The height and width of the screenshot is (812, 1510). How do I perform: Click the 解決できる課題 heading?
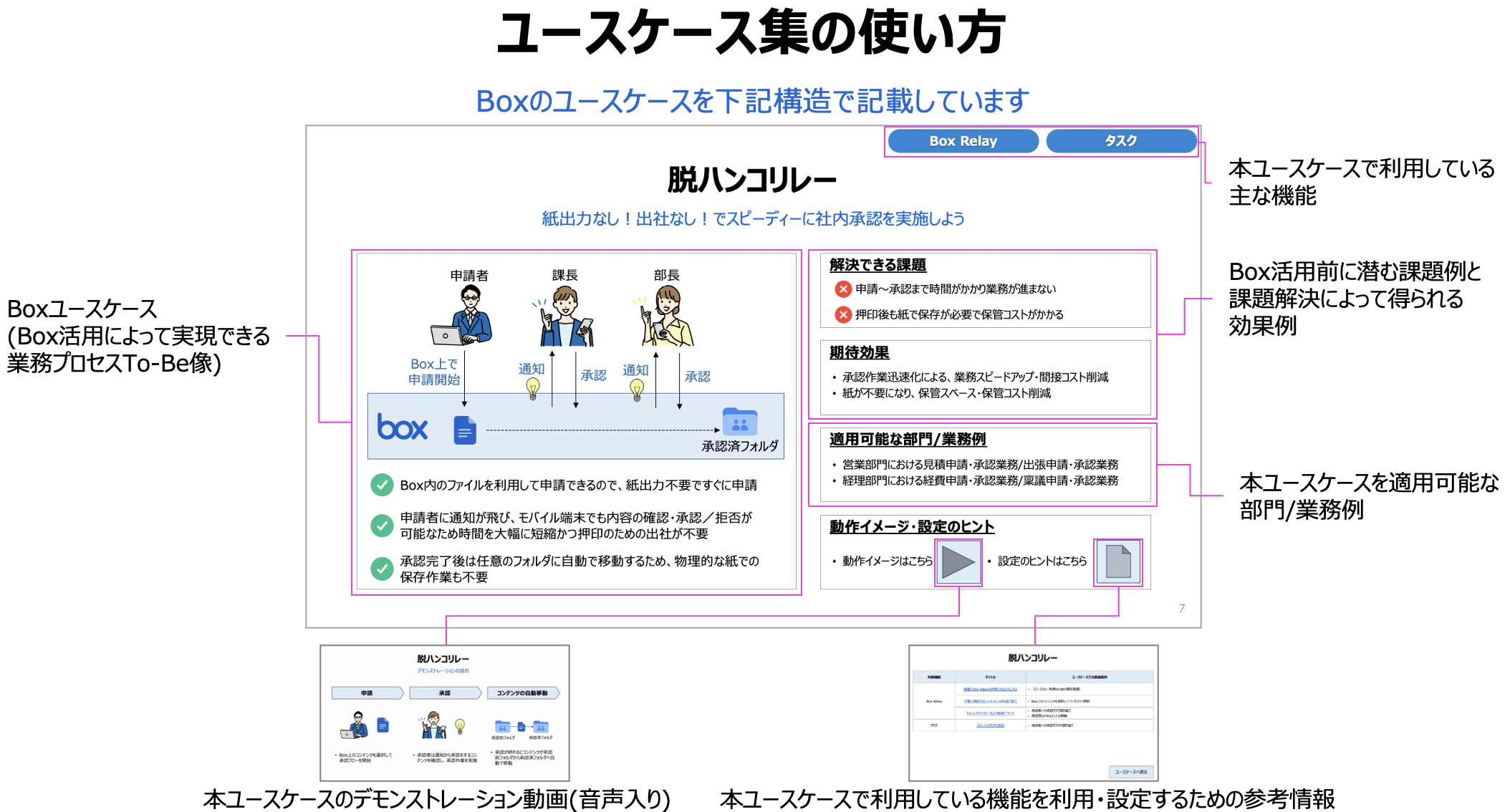pos(877,265)
